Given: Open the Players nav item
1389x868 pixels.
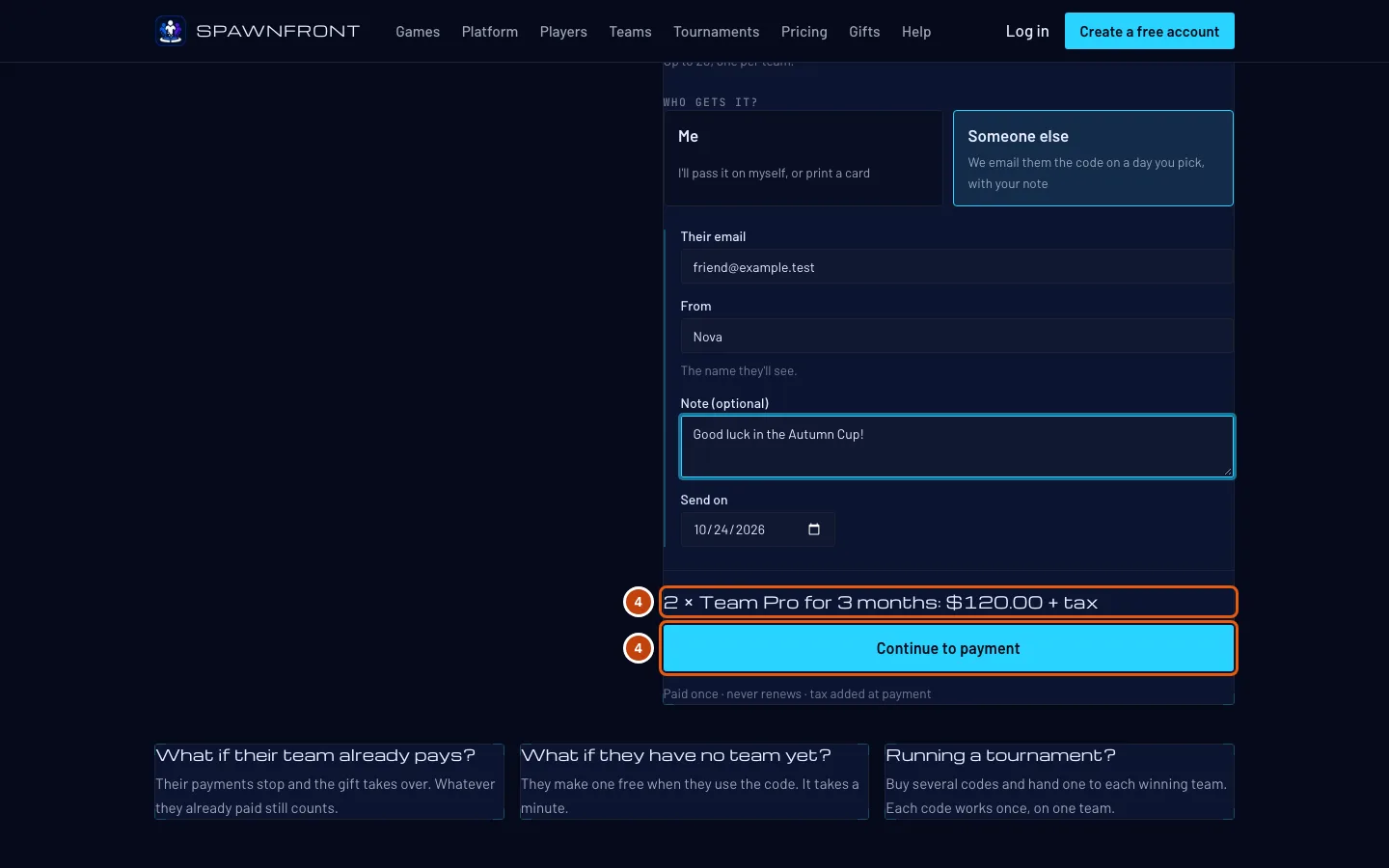Looking at the screenshot, I should tap(563, 32).
